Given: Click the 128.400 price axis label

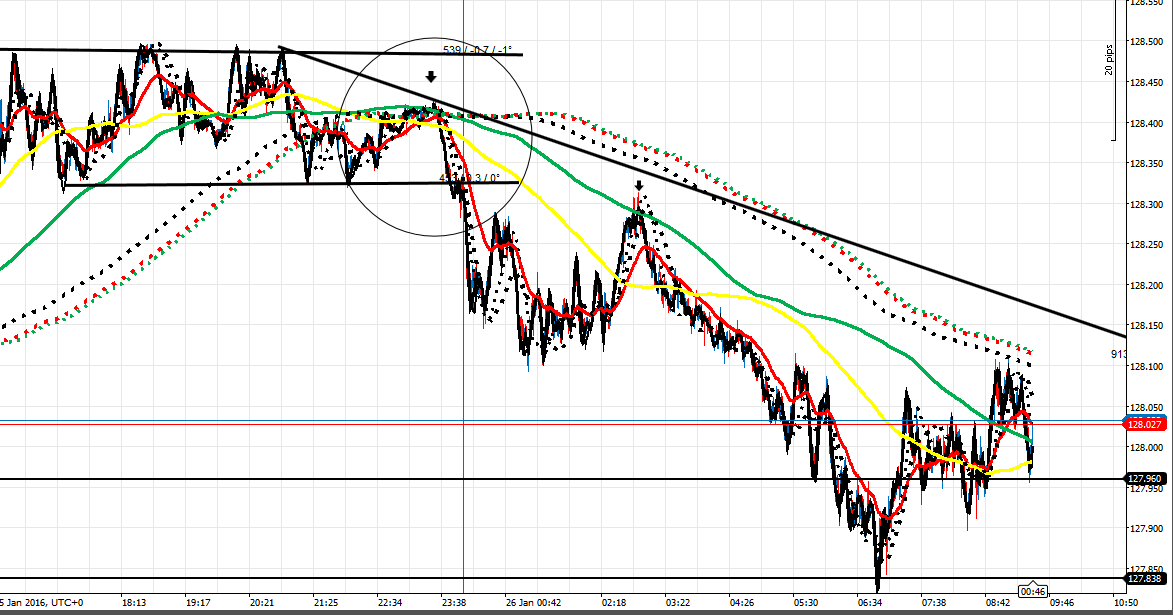Looking at the screenshot, I should (1145, 123).
